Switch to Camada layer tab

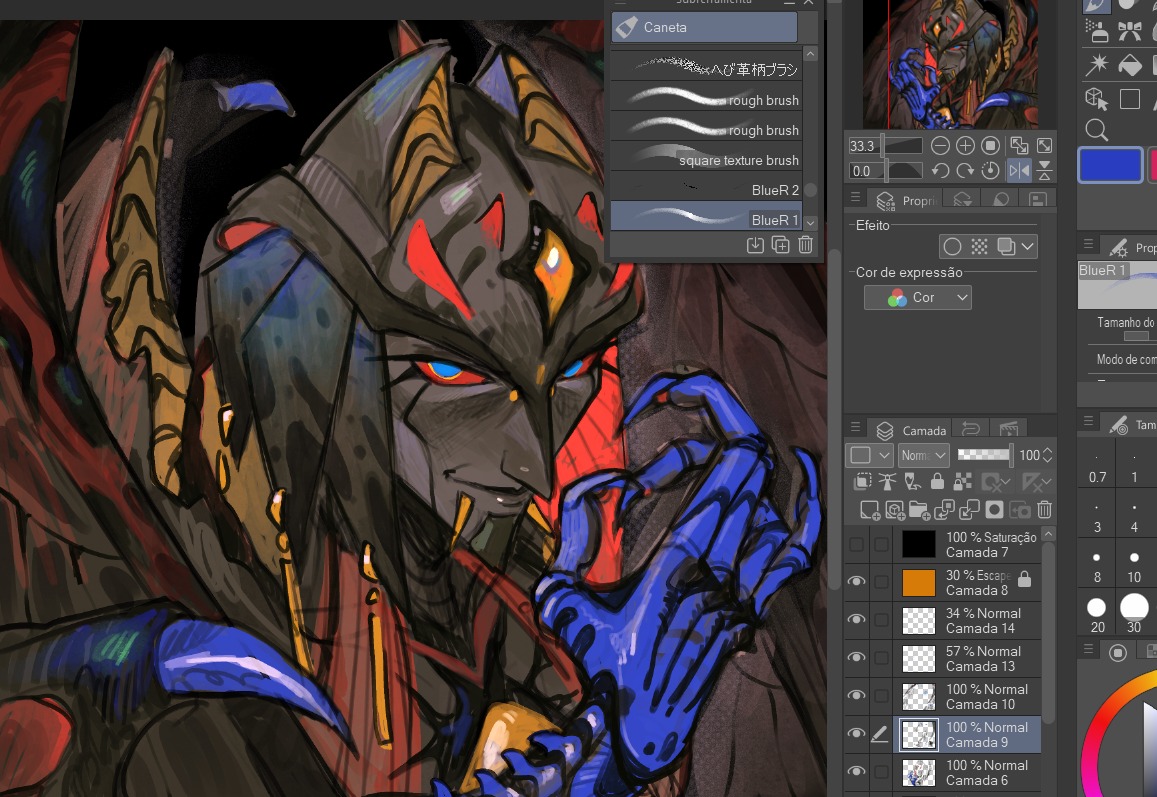911,430
